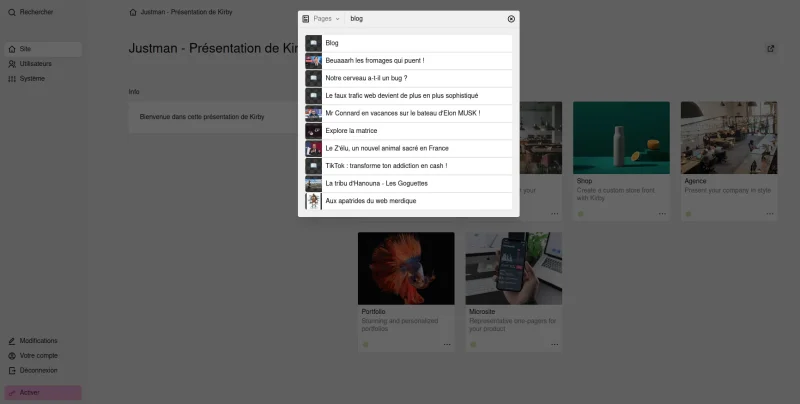This screenshot has height=404, width=800.
Task: Open options menu on Microsite card
Action: click(555, 345)
